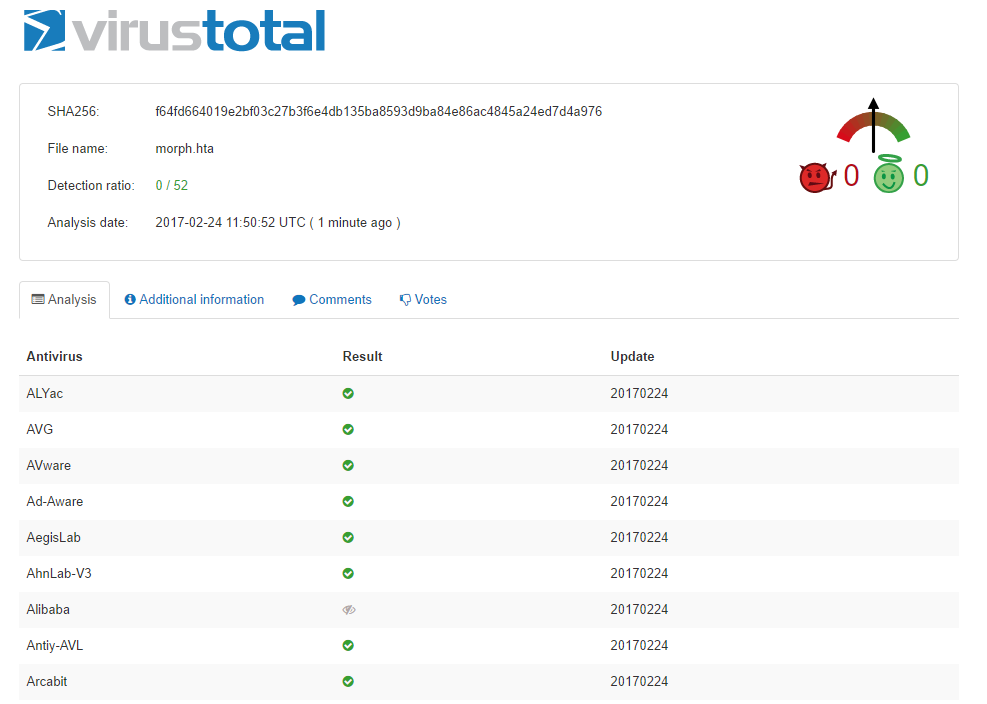
Task: Select the SHA256 hash value
Action: [378, 111]
